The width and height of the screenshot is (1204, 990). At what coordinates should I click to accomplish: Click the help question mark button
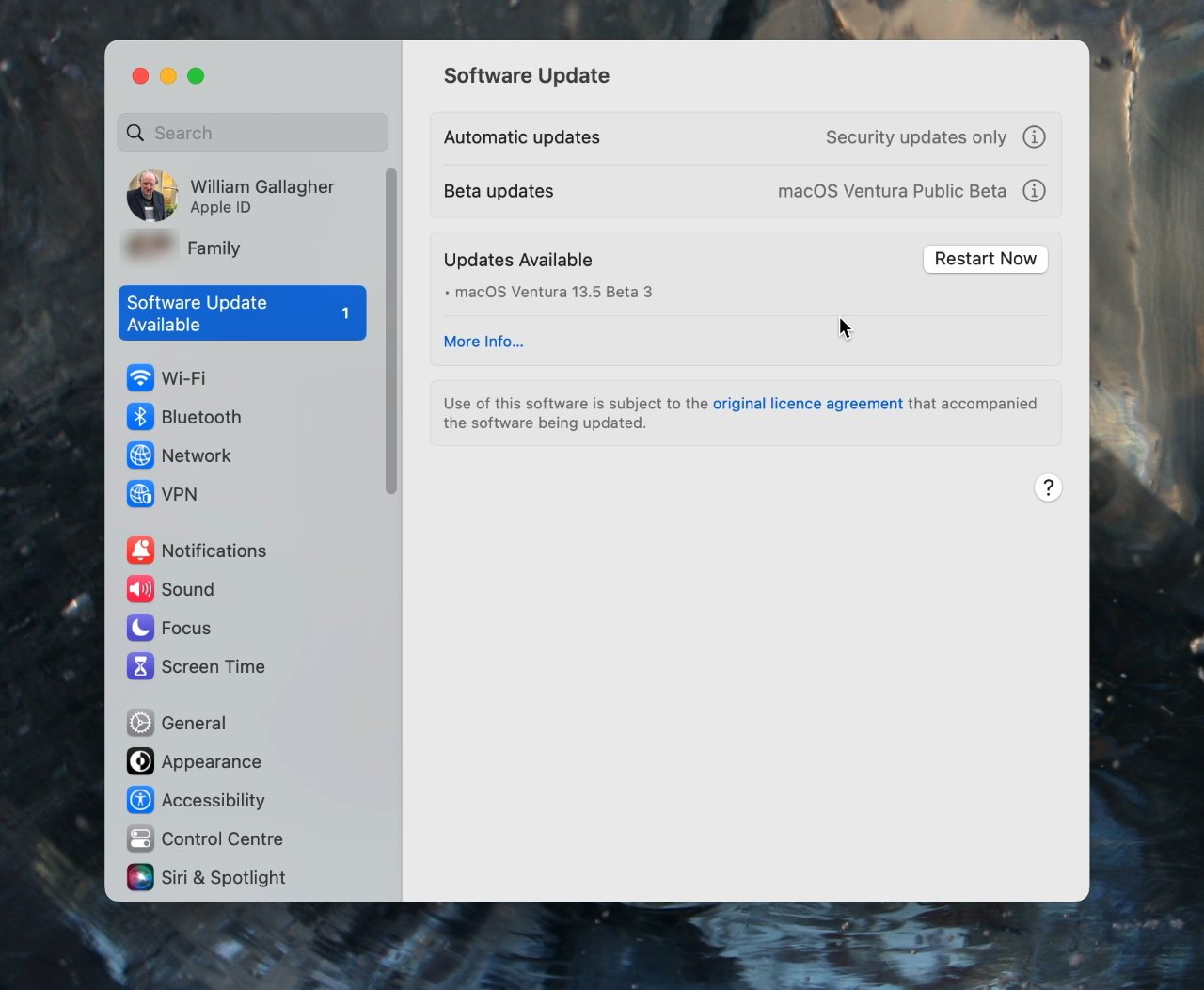point(1048,487)
